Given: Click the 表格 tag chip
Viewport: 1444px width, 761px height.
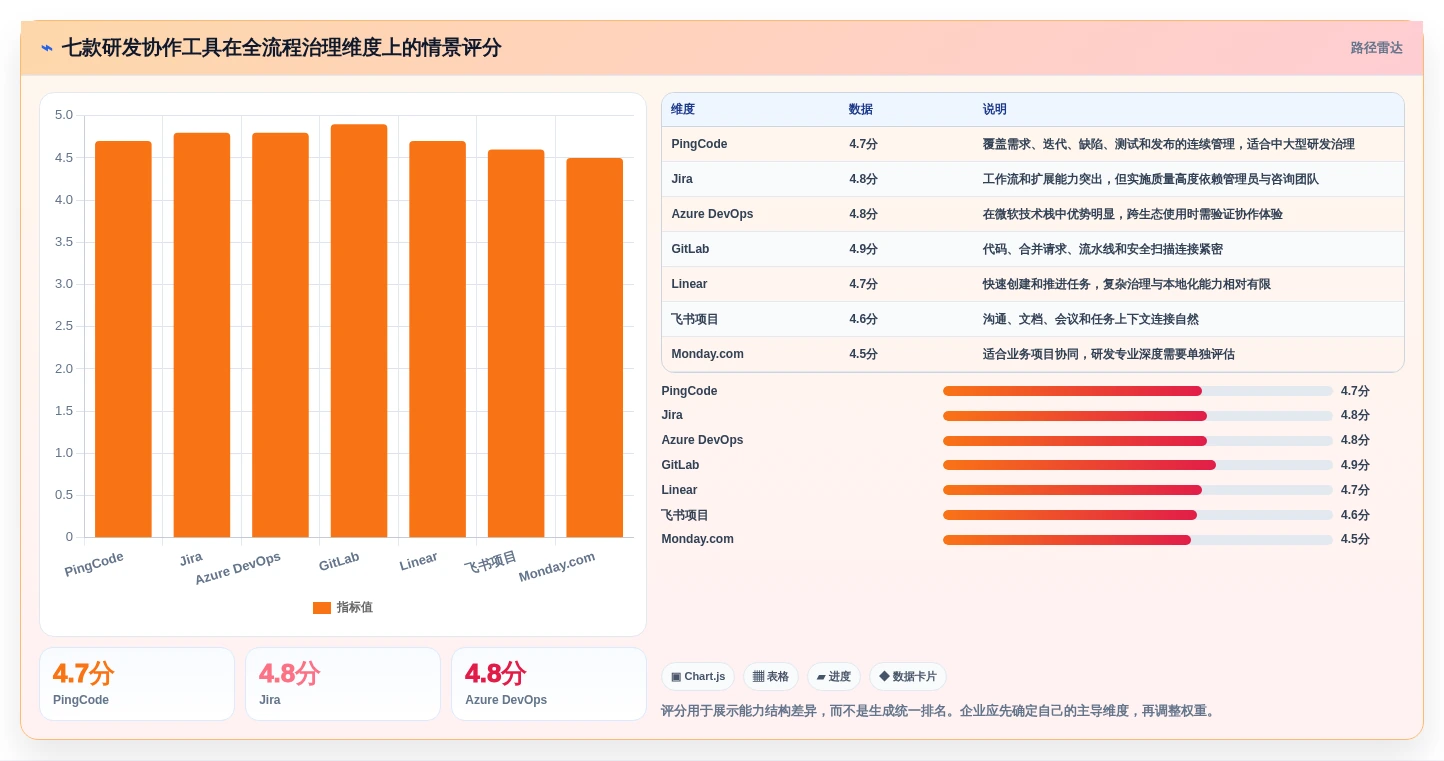Looking at the screenshot, I should coord(770,677).
